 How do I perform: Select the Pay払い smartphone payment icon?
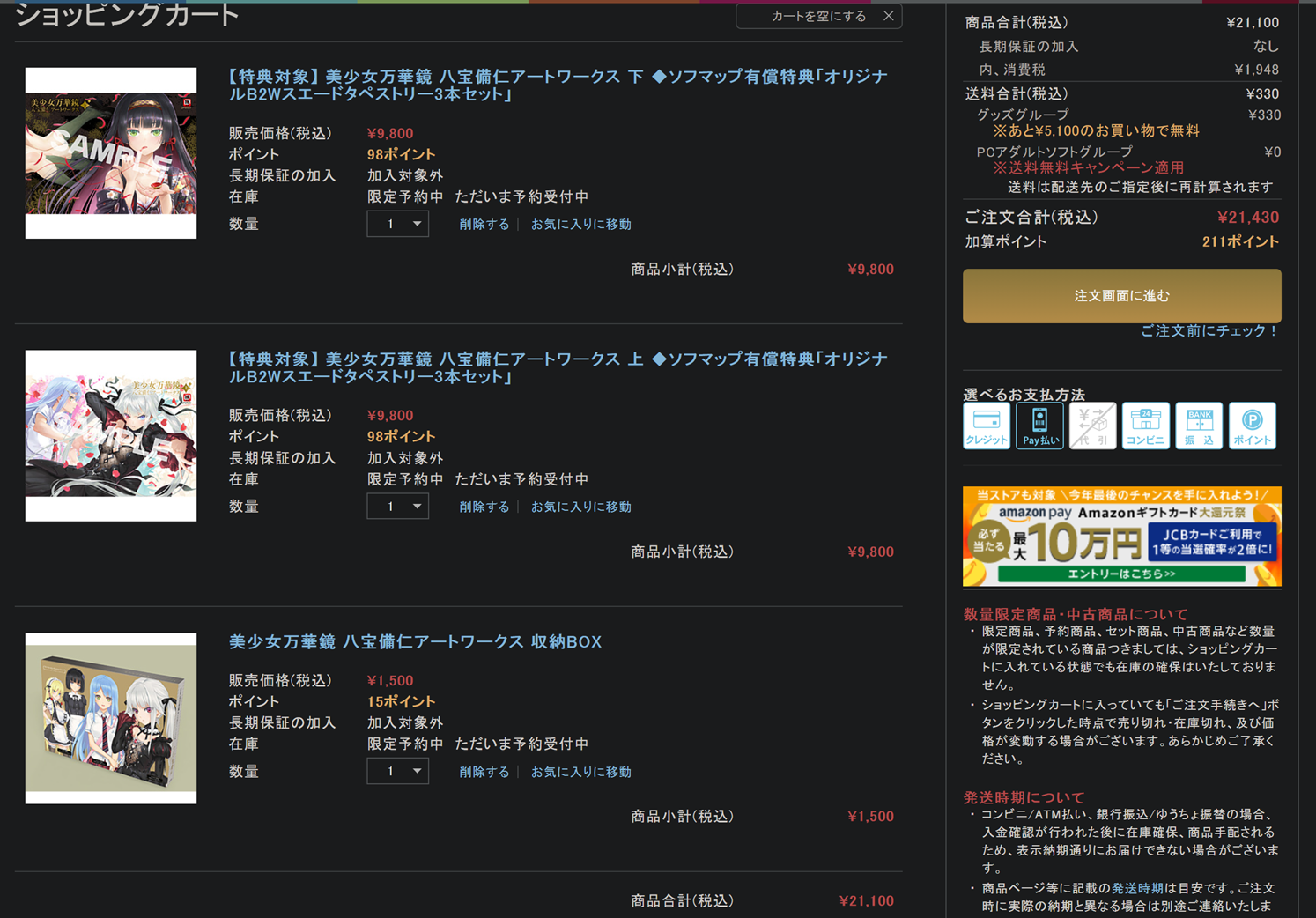(1039, 426)
